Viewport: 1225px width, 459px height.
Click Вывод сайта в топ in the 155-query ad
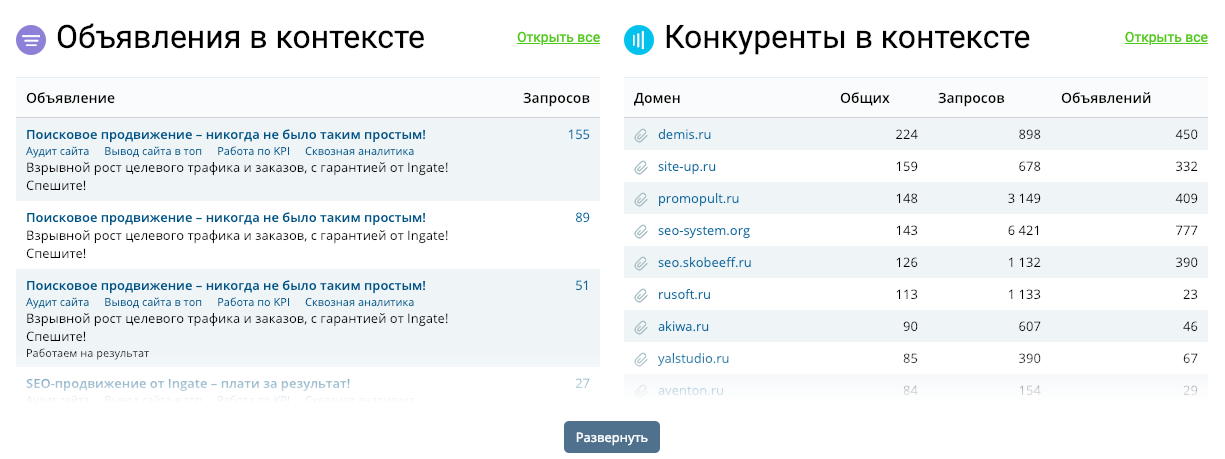[x=153, y=151]
